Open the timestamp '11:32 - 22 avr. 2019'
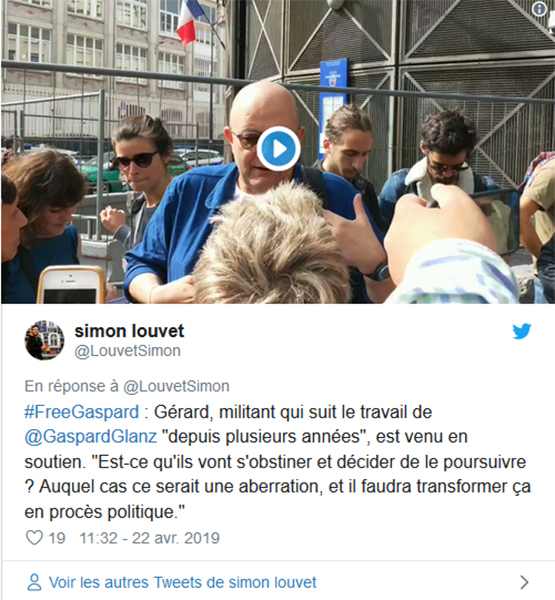This screenshot has height=600, width=555. tap(150, 538)
